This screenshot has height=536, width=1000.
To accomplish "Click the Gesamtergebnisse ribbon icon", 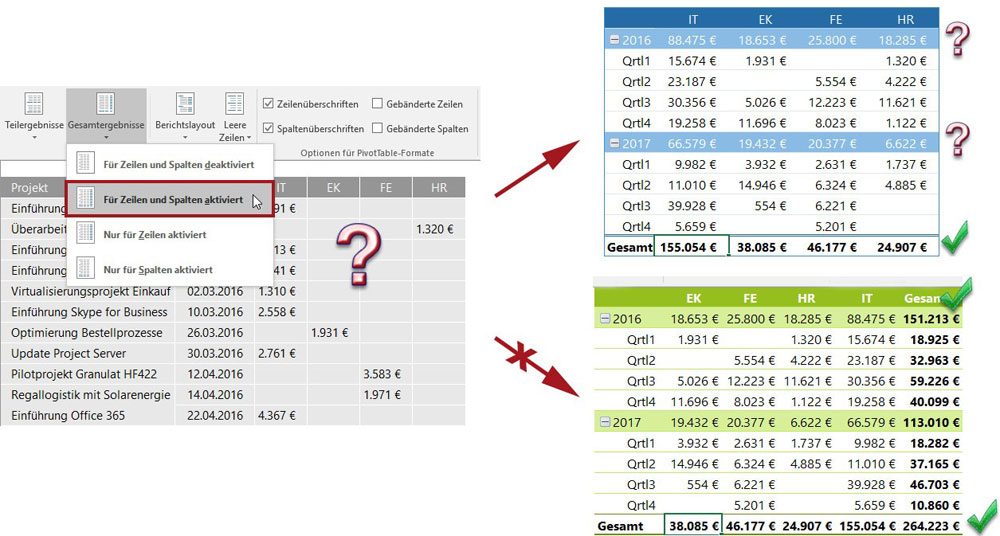I will click(106, 105).
